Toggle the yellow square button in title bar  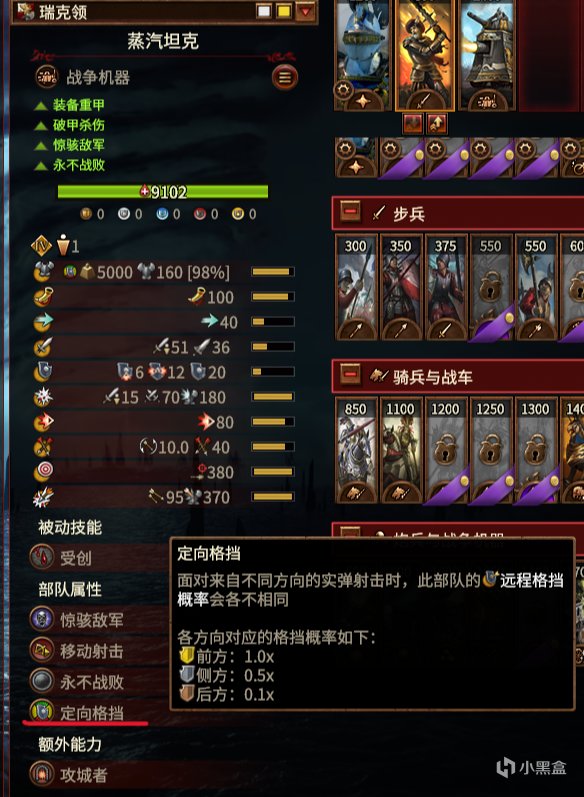284,11
